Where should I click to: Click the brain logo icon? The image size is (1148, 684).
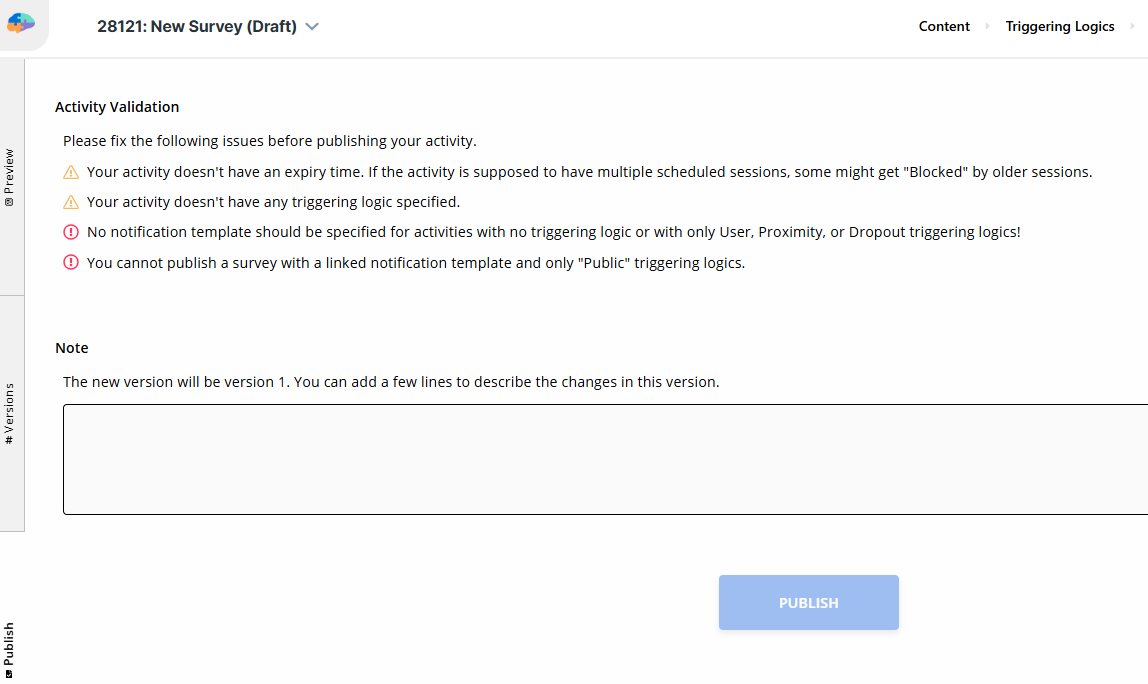tap(21, 22)
